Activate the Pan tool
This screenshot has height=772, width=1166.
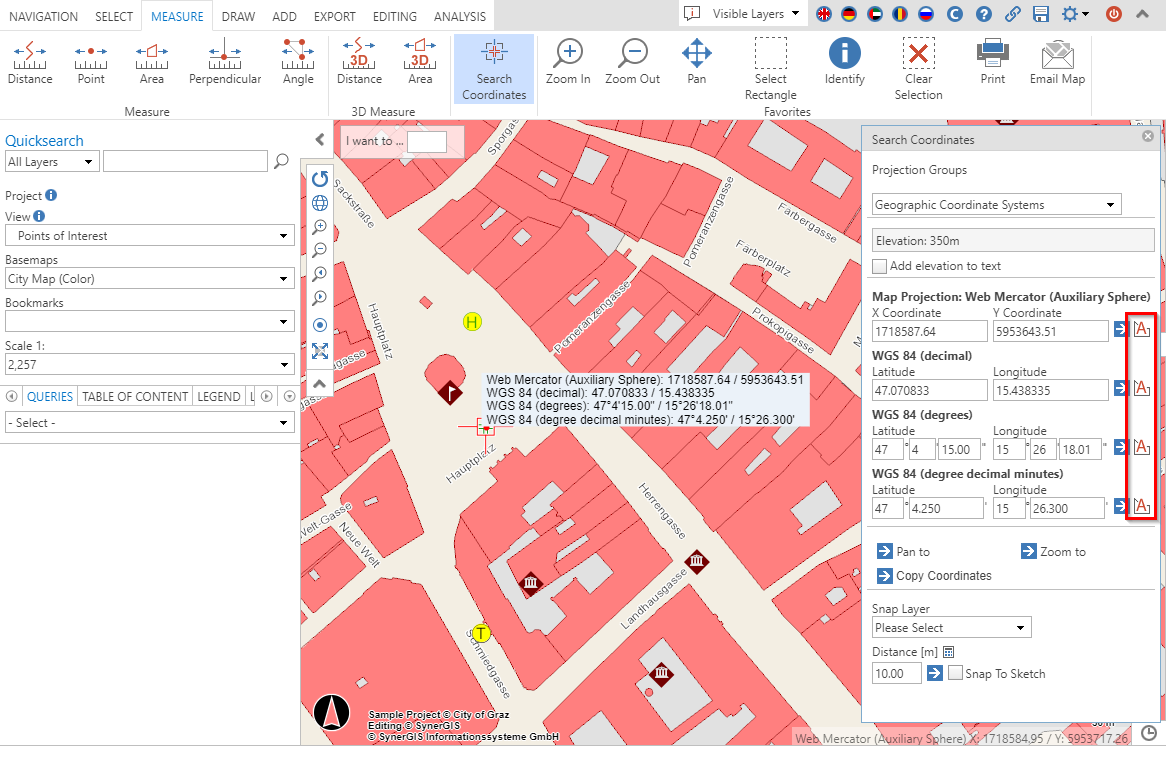[x=697, y=62]
